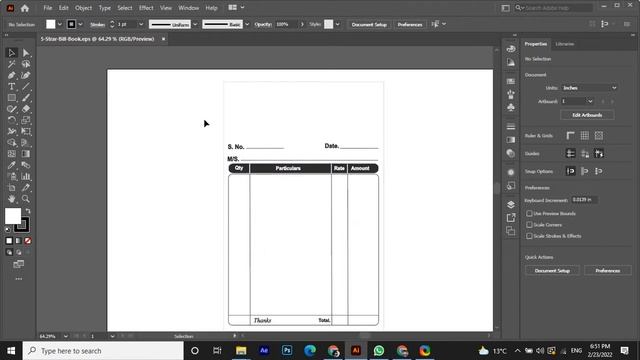Toggle Lock Guides button
The image size is (640, 360).
tap(584, 153)
